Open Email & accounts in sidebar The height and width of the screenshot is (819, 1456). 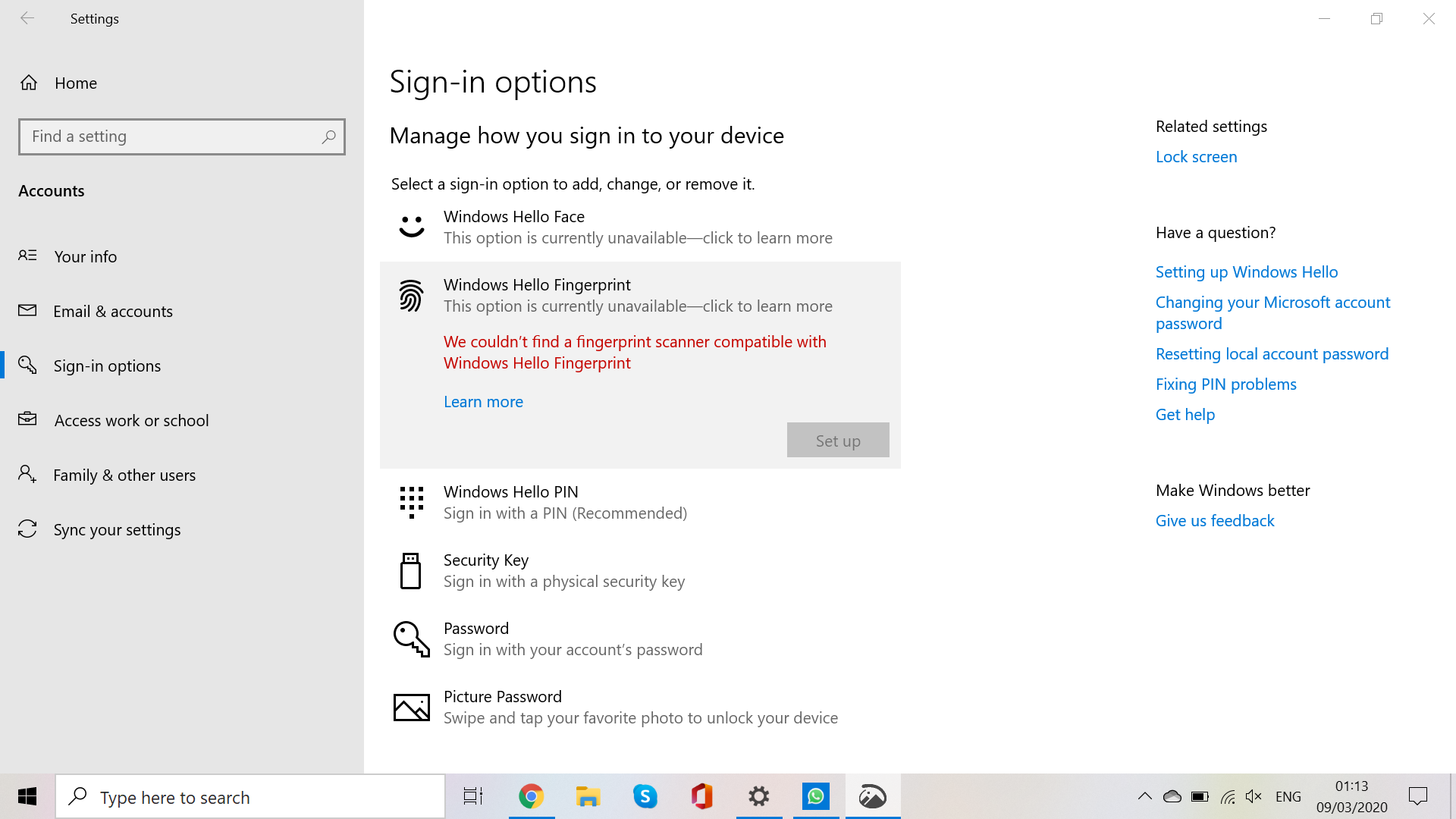pyautogui.click(x=182, y=311)
